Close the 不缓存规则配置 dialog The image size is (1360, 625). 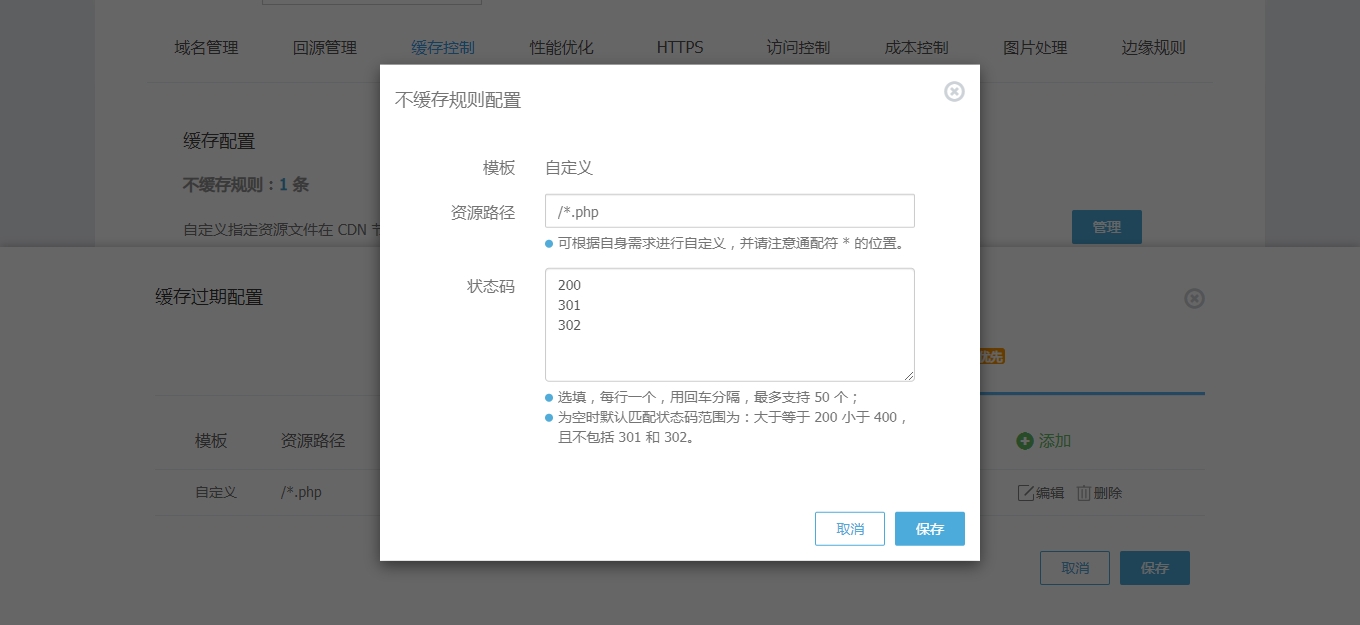click(x=954, y=92)
